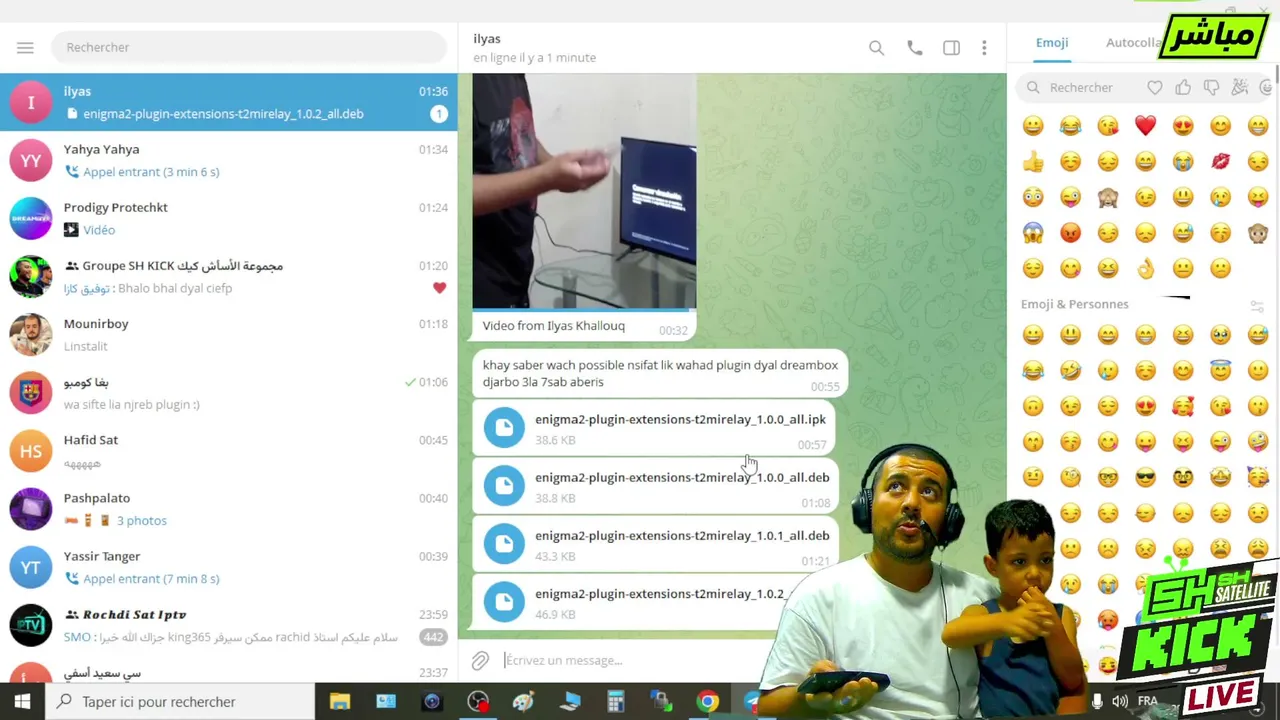Click the 'Taper ici pour rechercher' taskbar search
The image size is (1280, 720).
pos(180,702)
